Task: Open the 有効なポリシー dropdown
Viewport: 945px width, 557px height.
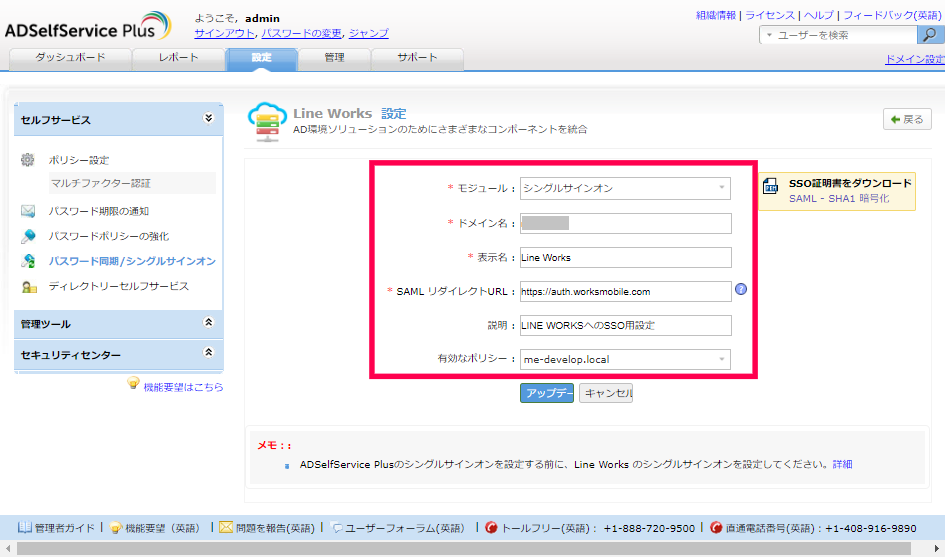Action: [x=625, y=359]
